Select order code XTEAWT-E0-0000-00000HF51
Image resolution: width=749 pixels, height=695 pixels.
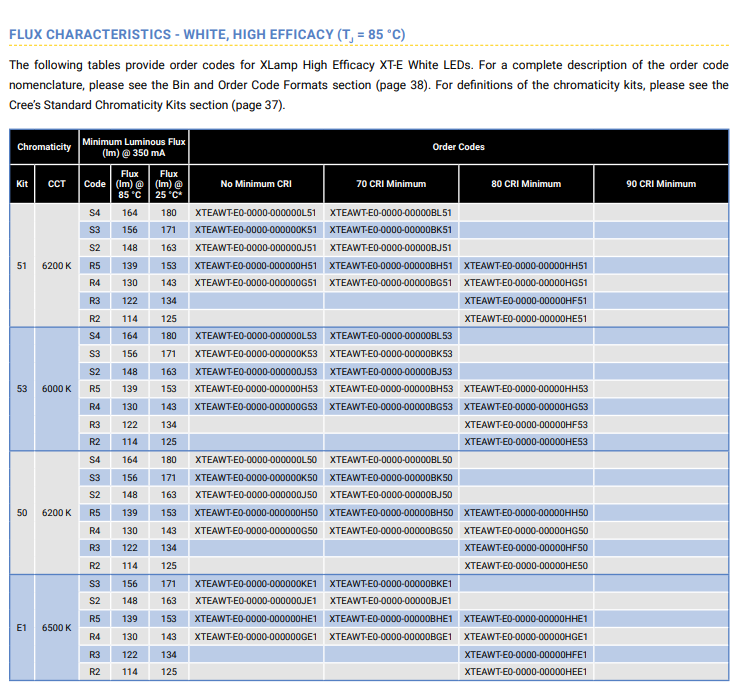click(525, 301)
